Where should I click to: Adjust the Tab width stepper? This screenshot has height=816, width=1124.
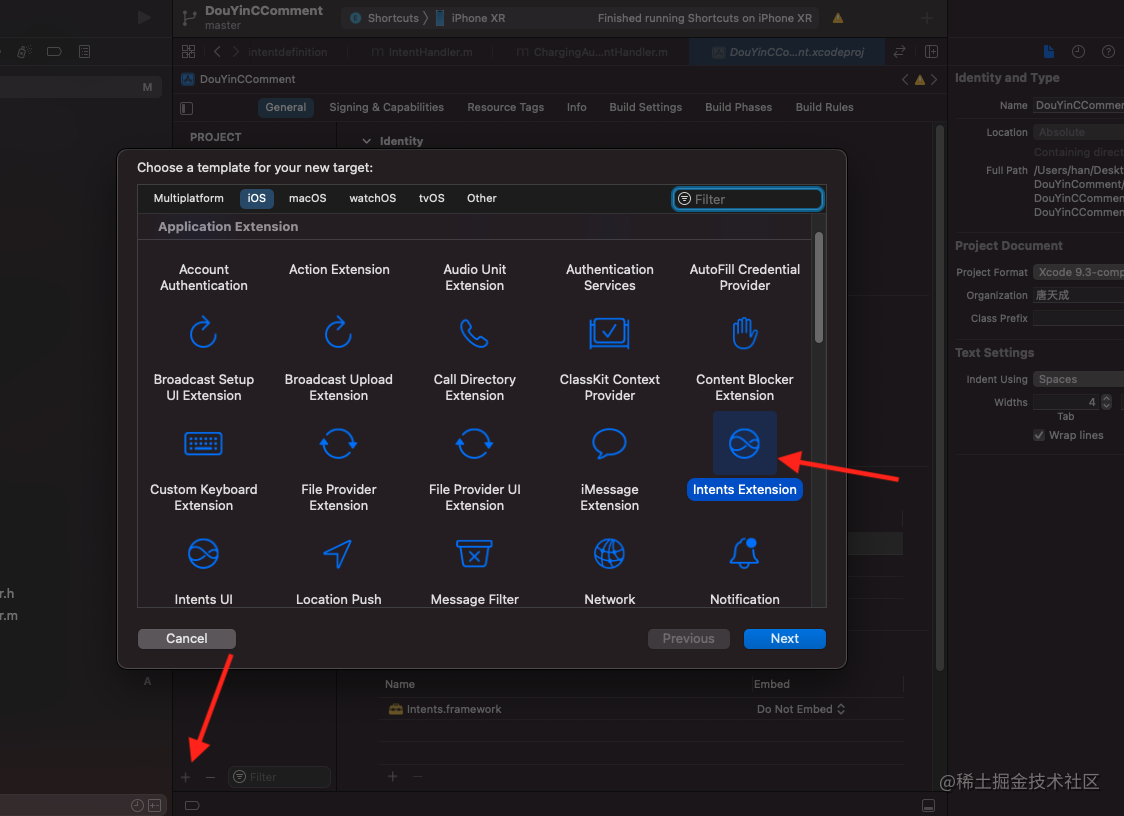1106,402
